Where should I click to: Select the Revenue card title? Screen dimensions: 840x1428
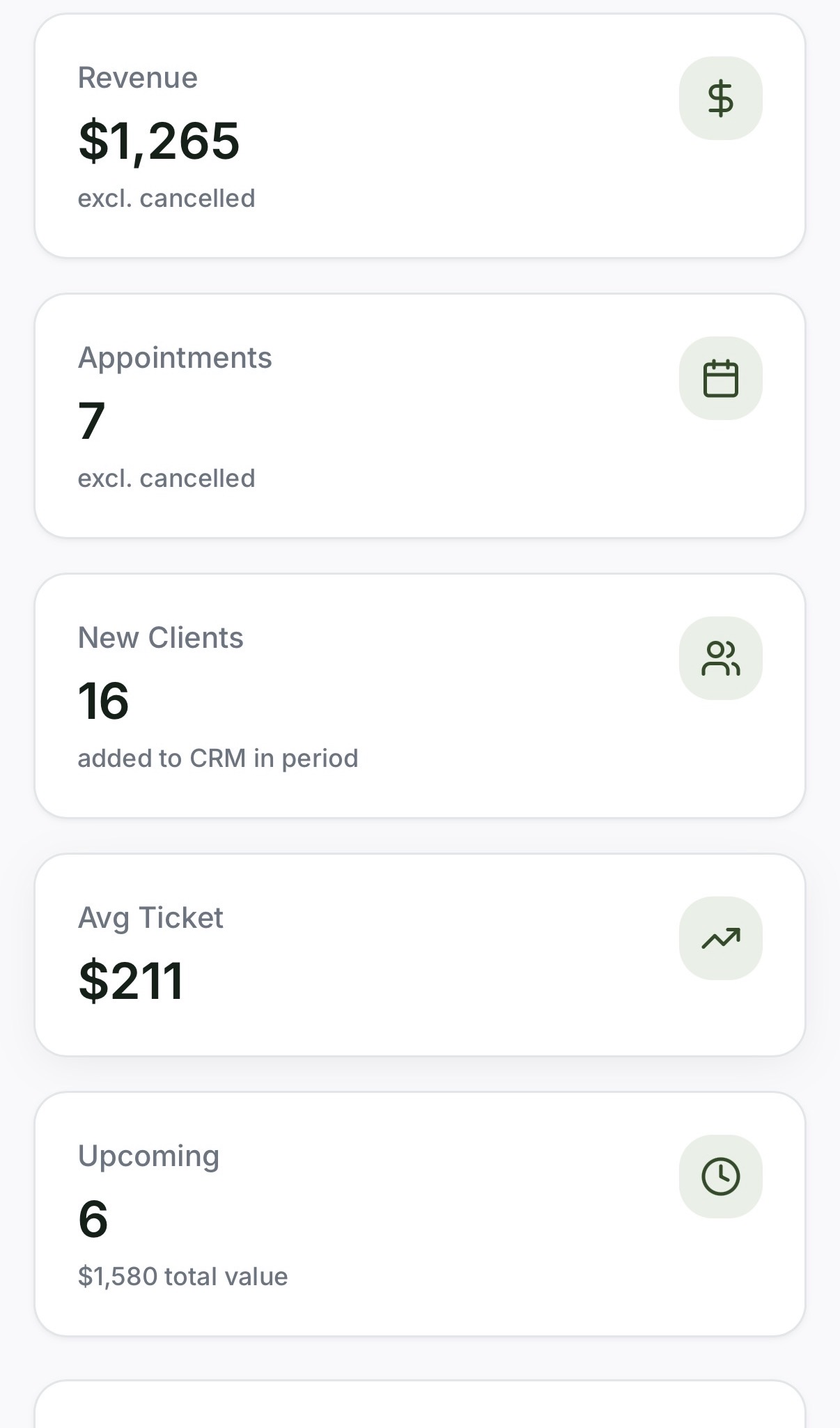pos(138,77)
